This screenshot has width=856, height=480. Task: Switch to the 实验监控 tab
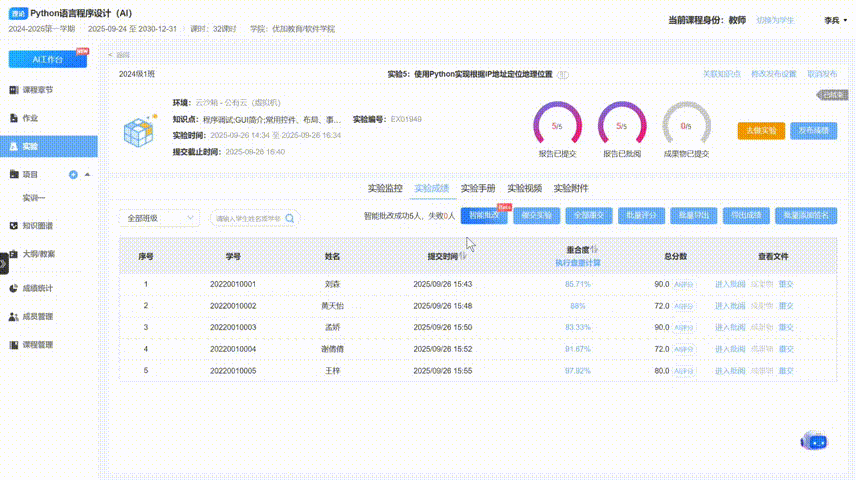385,188
